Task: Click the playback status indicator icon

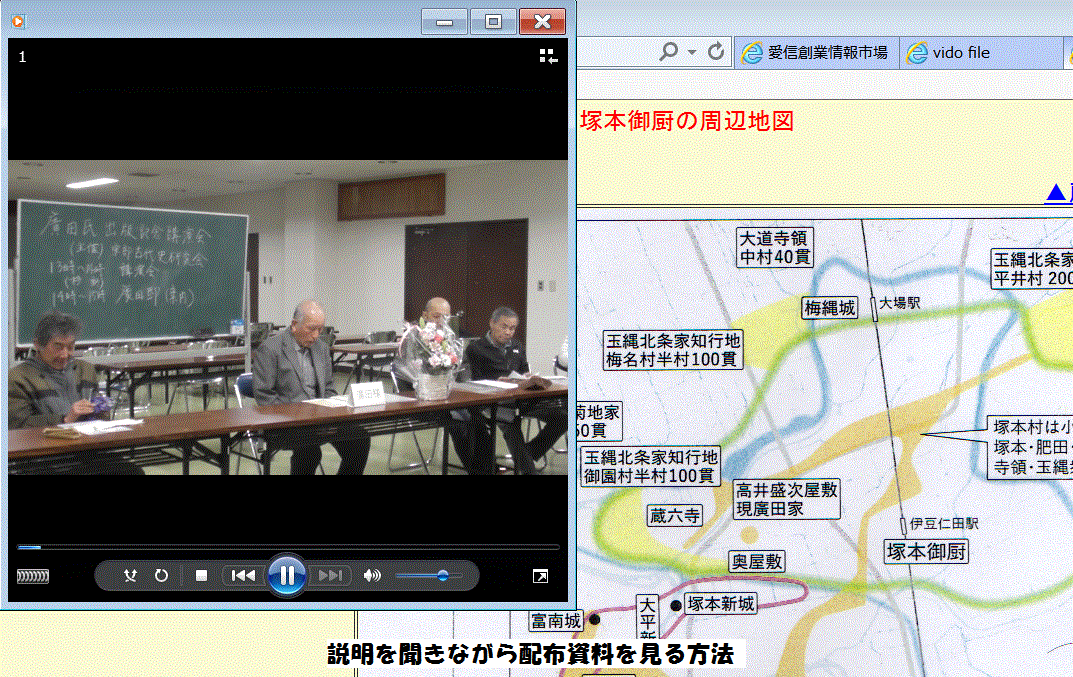Action: point(33,576)
